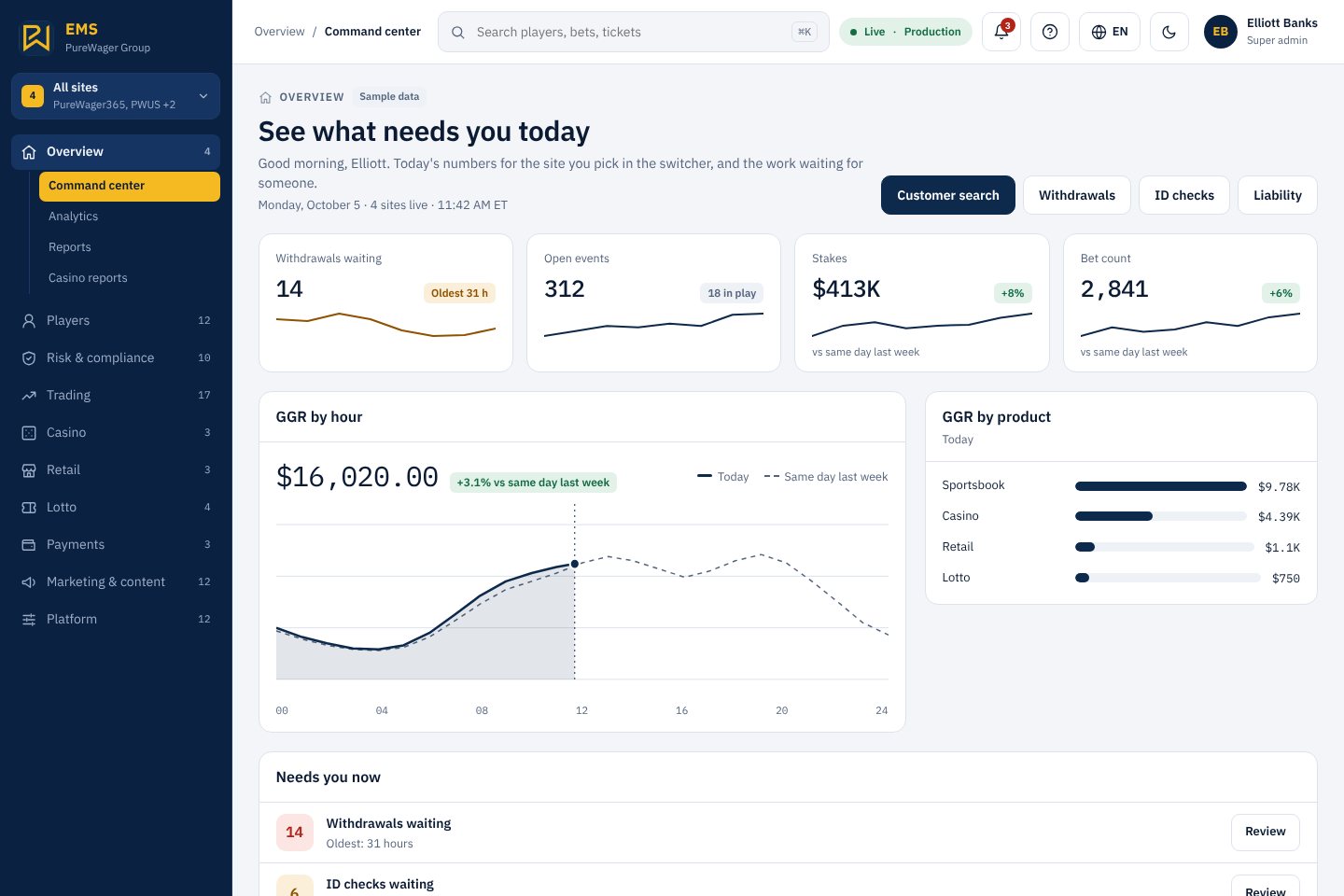Click the home icon beside OVERVIEW label
Viewport: 1344px width, 896px height.
click(x=265, y=97)
